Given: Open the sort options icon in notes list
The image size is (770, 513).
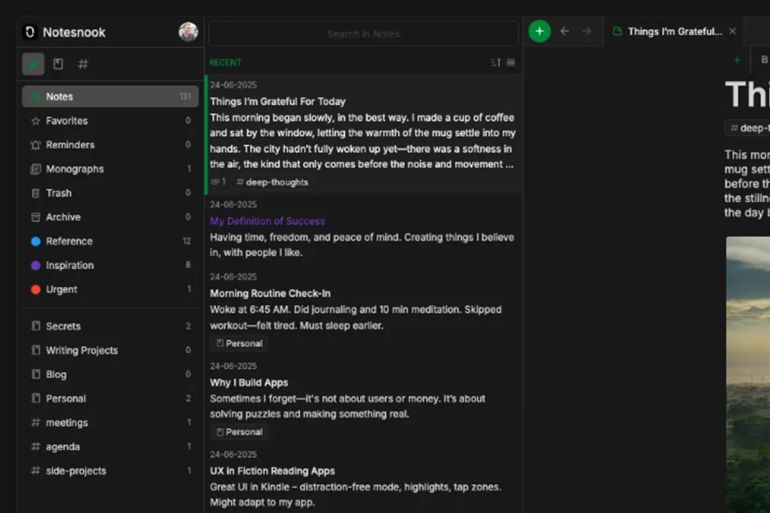Looking at the screenshot, I should coord(496,62).
